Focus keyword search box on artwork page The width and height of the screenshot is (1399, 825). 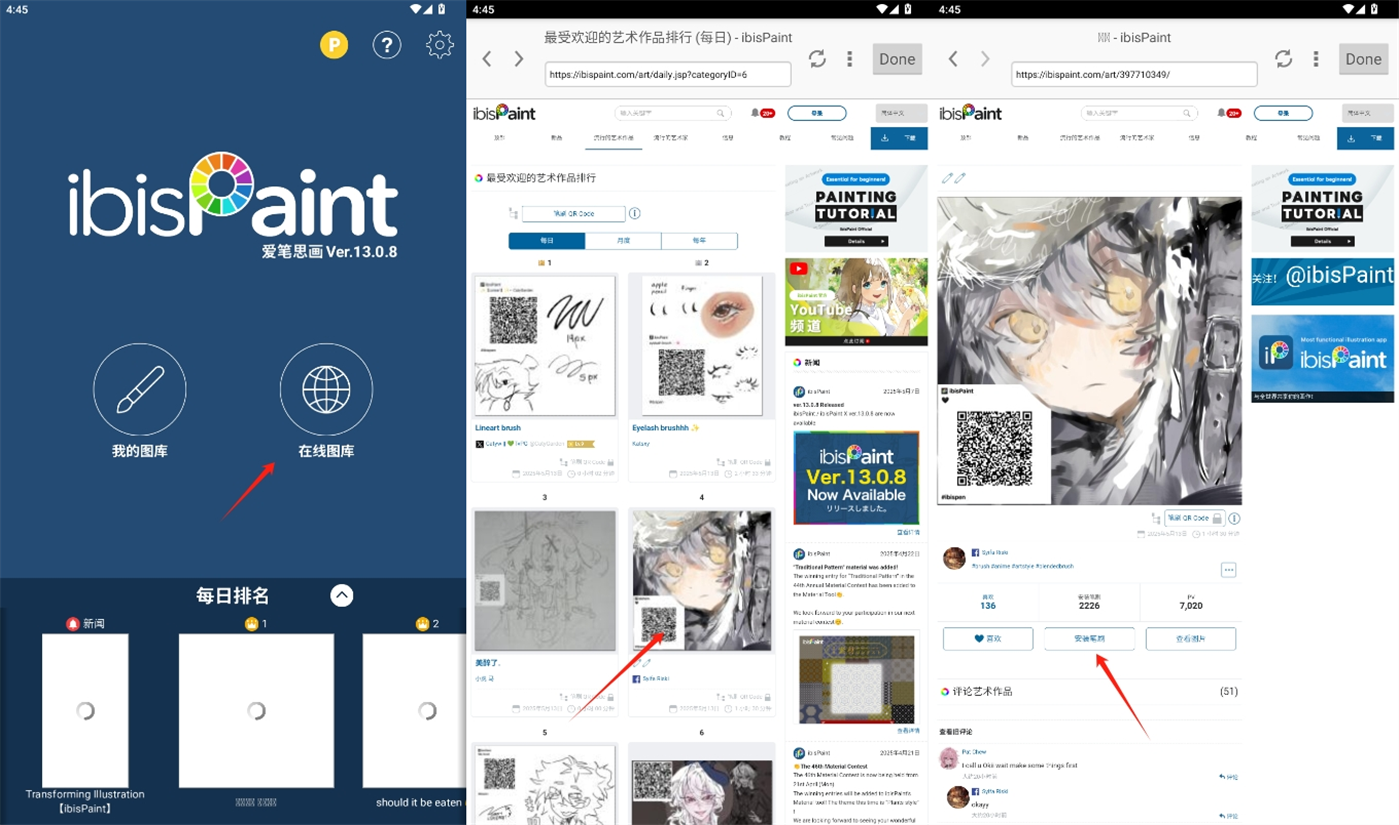[1137, 113]
